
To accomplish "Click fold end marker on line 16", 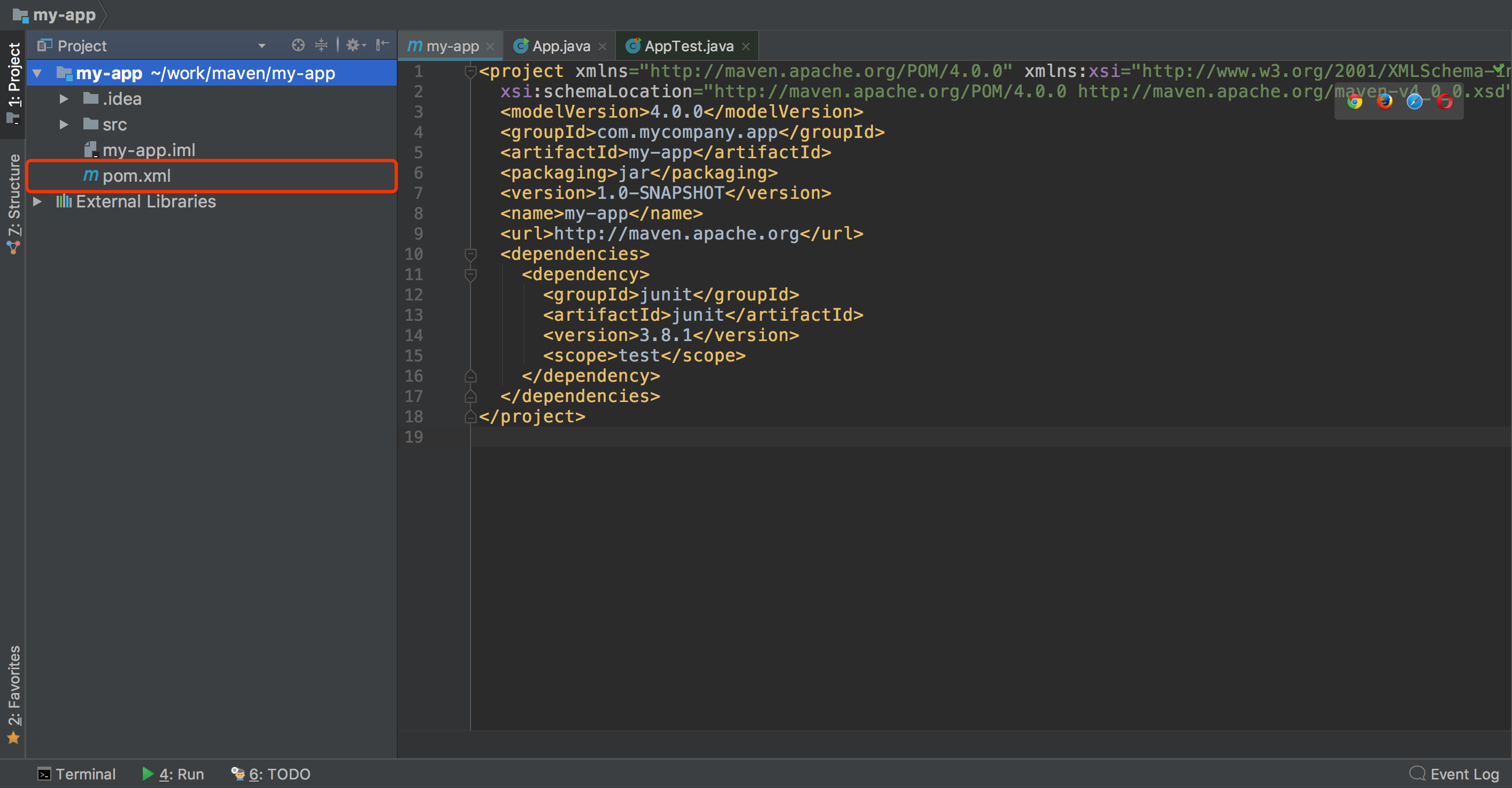I will pyautogui.click(x=470, y=376).
